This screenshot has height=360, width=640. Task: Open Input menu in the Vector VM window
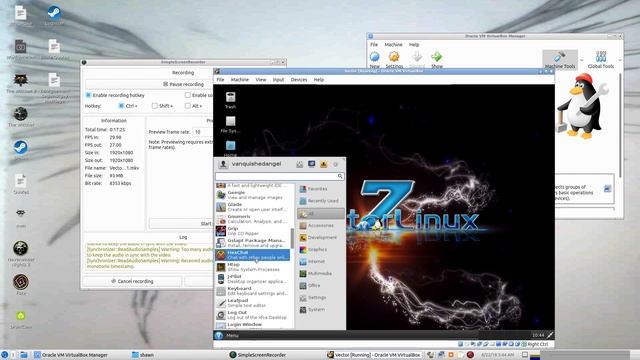pos(278,80)
